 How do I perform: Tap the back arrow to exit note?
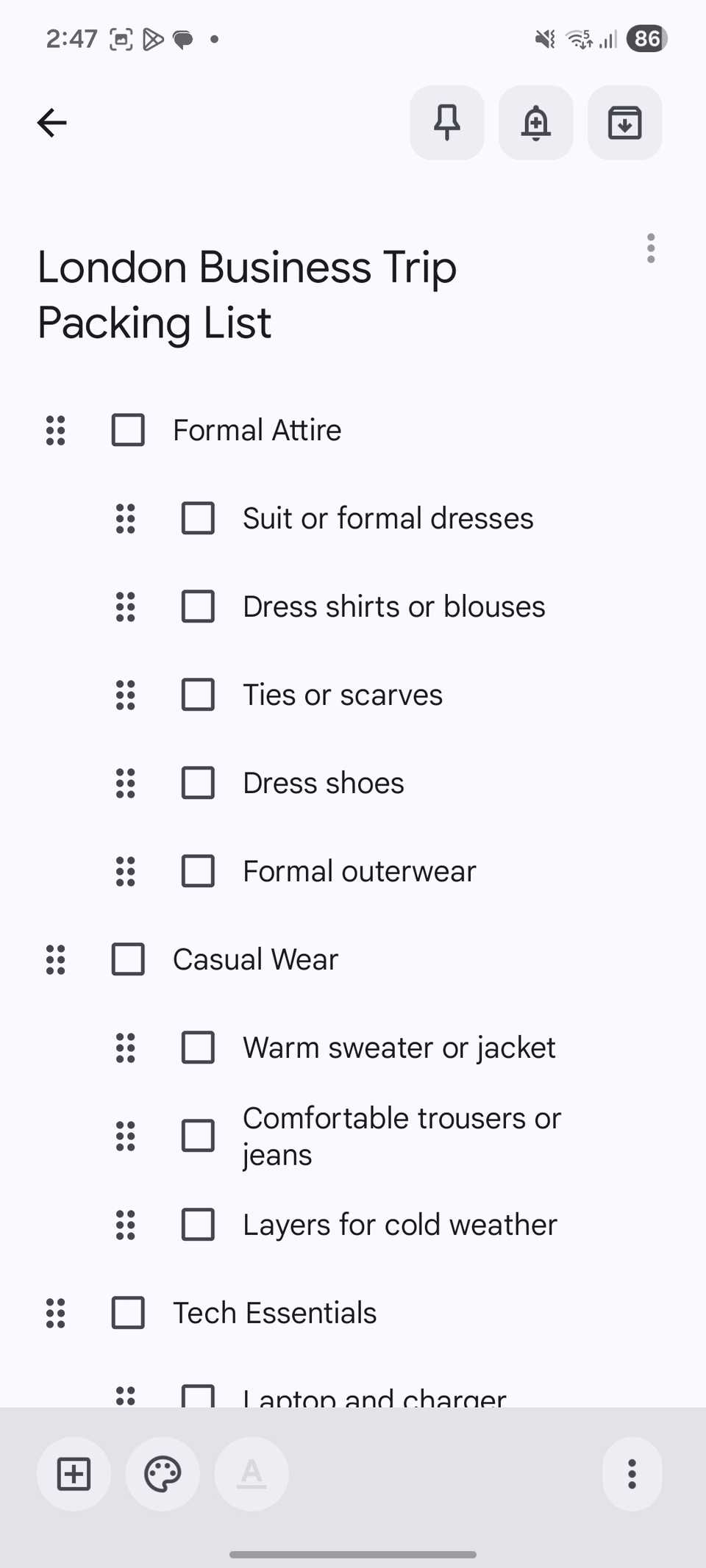pyautogui.click(x=52, y=123)
